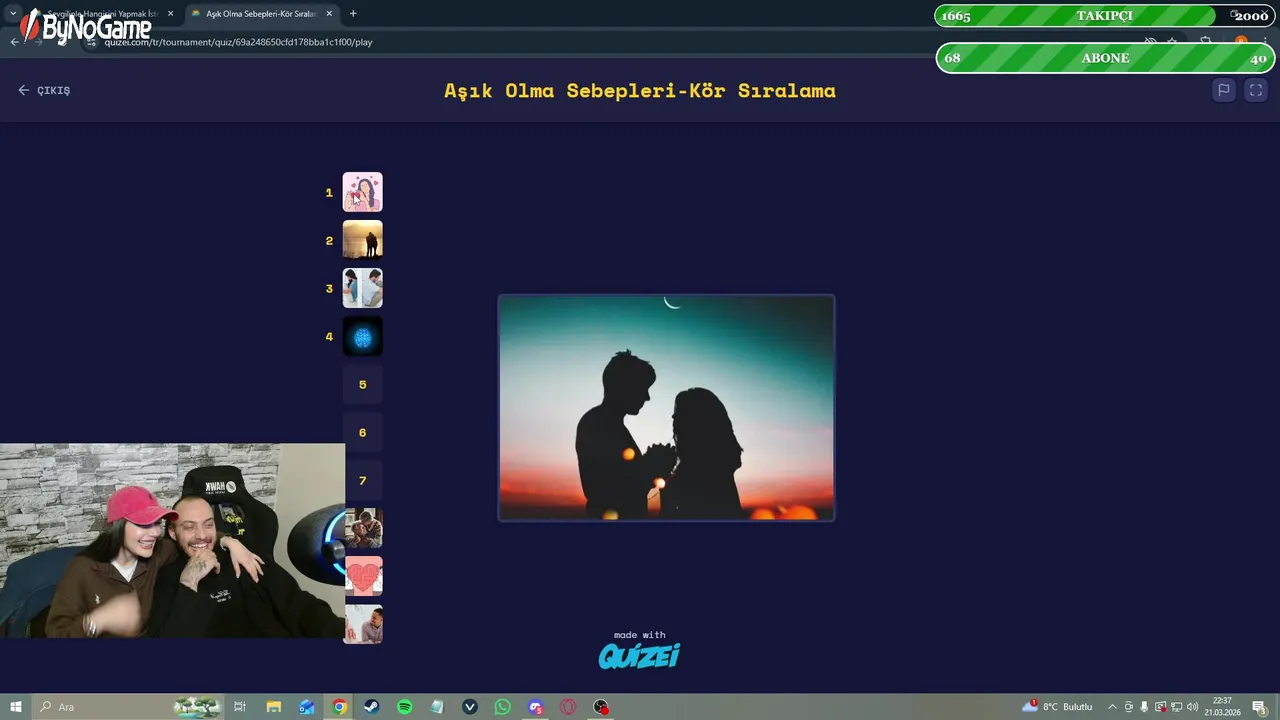Select the rank 2 sunset couple thumbnail
The width and height of the screenshot is (1280, 720).
click(x=362, y=240)
